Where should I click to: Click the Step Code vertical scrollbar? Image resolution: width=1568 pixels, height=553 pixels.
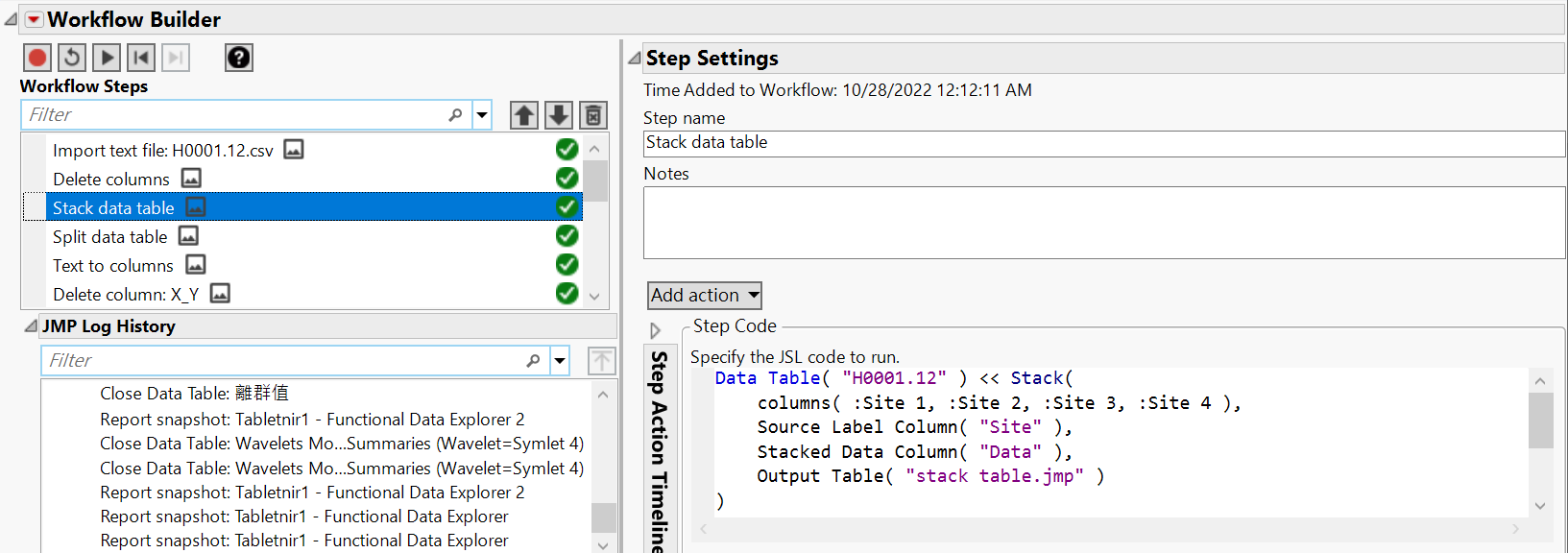point(1540,422)
